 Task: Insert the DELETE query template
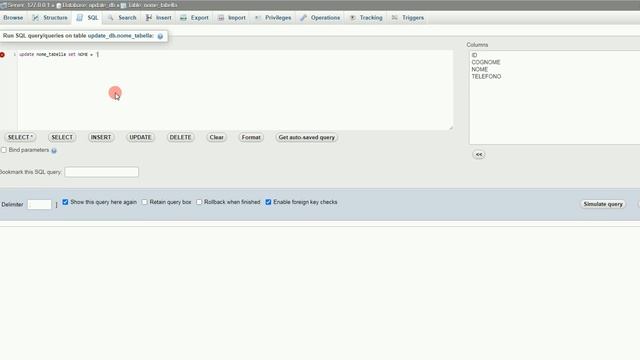pos(180,138)
